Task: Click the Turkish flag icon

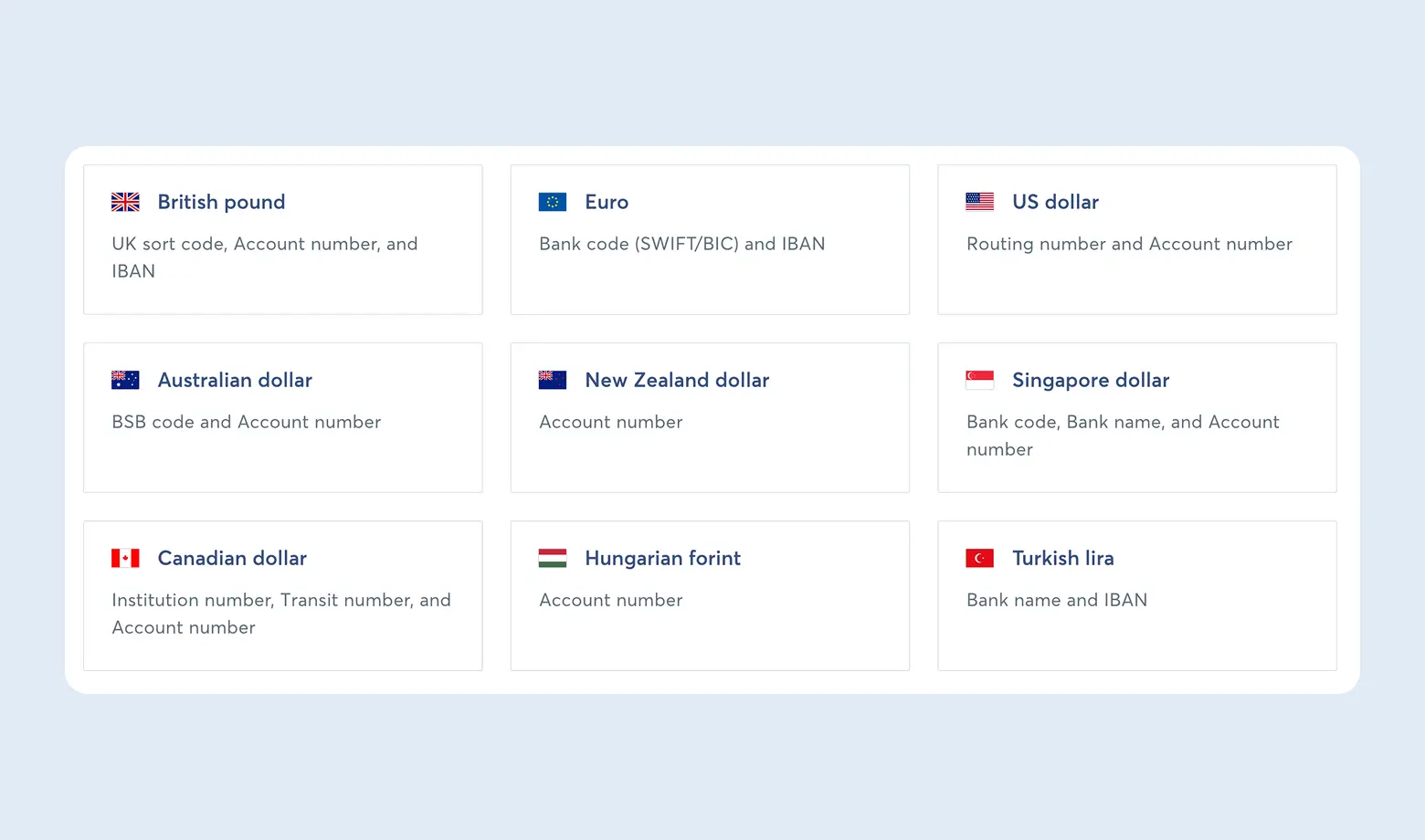Action: point(979,558)
